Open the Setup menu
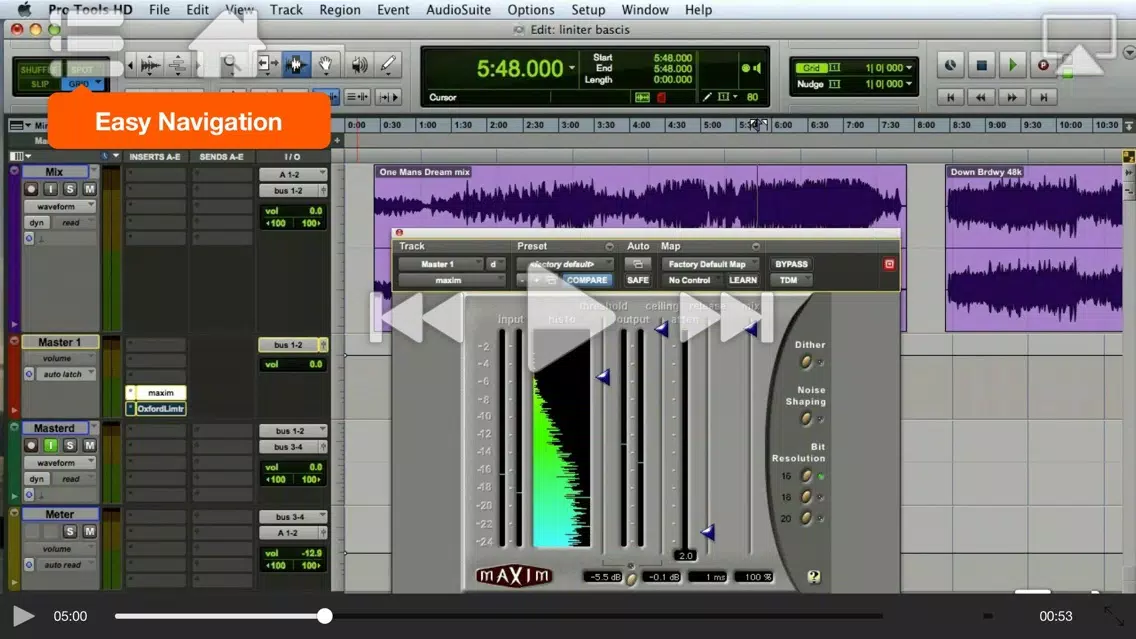Screen dimensions: 1136x639 click(588, 9)
